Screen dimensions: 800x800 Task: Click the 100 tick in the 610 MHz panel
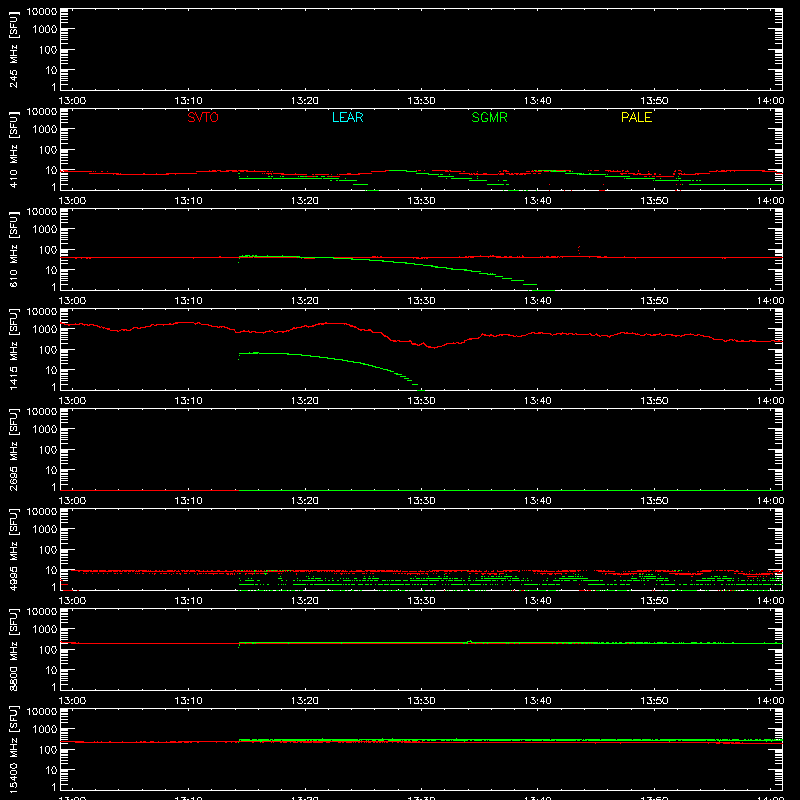tap(48, 250)
